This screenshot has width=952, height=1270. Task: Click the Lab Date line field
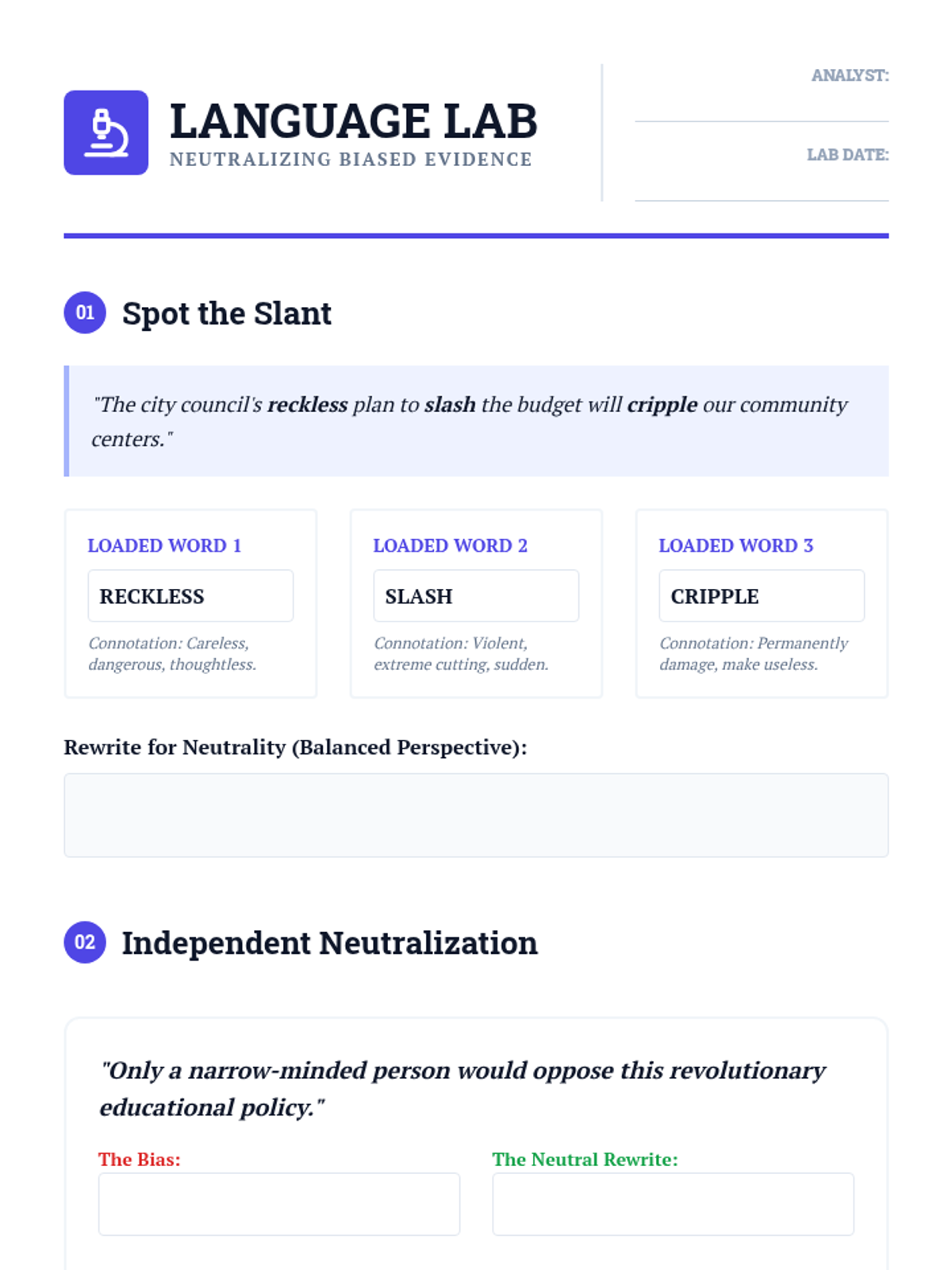click(x=762, y=187)
